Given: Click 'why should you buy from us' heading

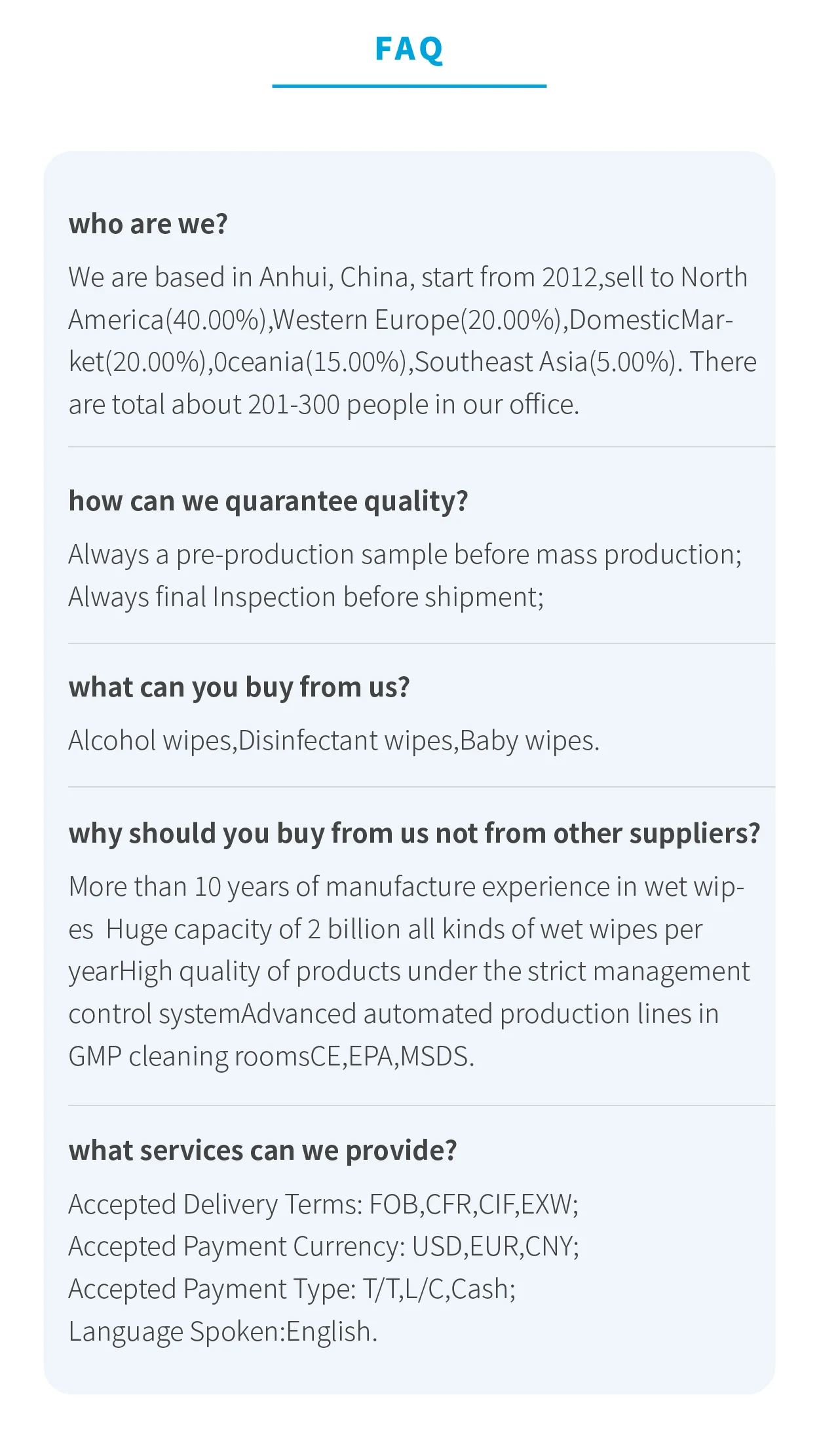Looking at the screenshot, I should [414, 834].
